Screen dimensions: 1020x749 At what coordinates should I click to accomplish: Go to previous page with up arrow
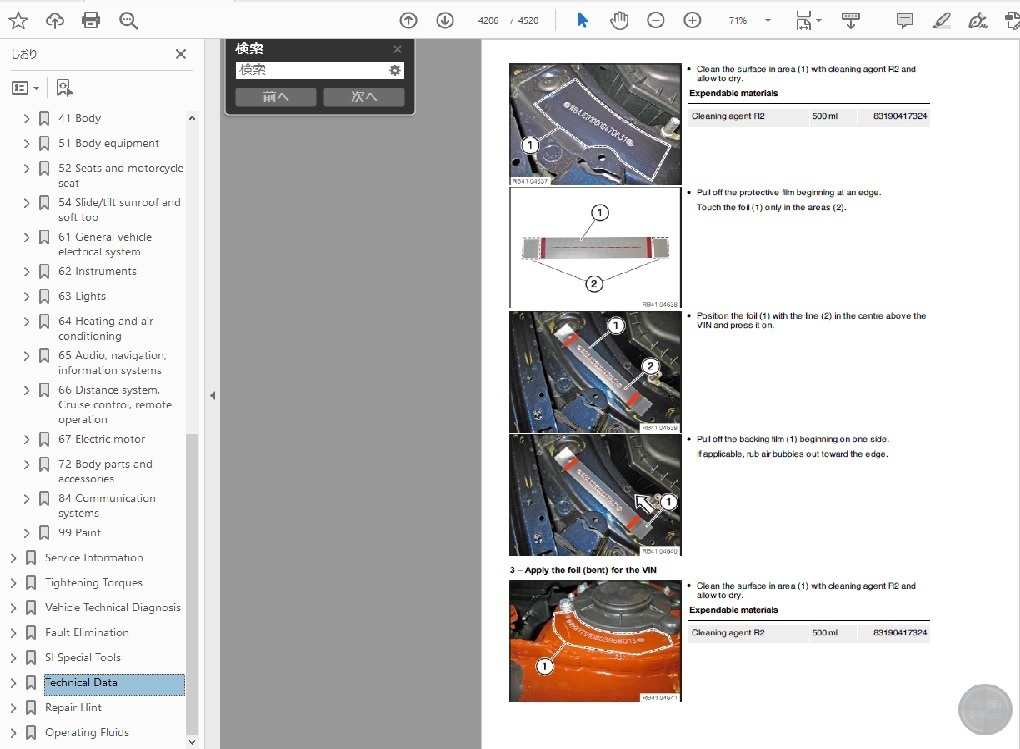409,21
